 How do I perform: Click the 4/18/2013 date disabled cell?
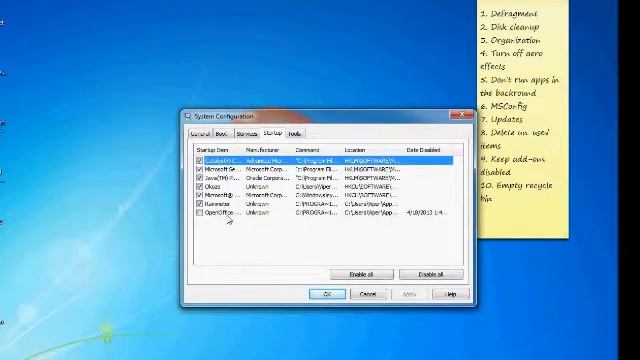(427, 213)
